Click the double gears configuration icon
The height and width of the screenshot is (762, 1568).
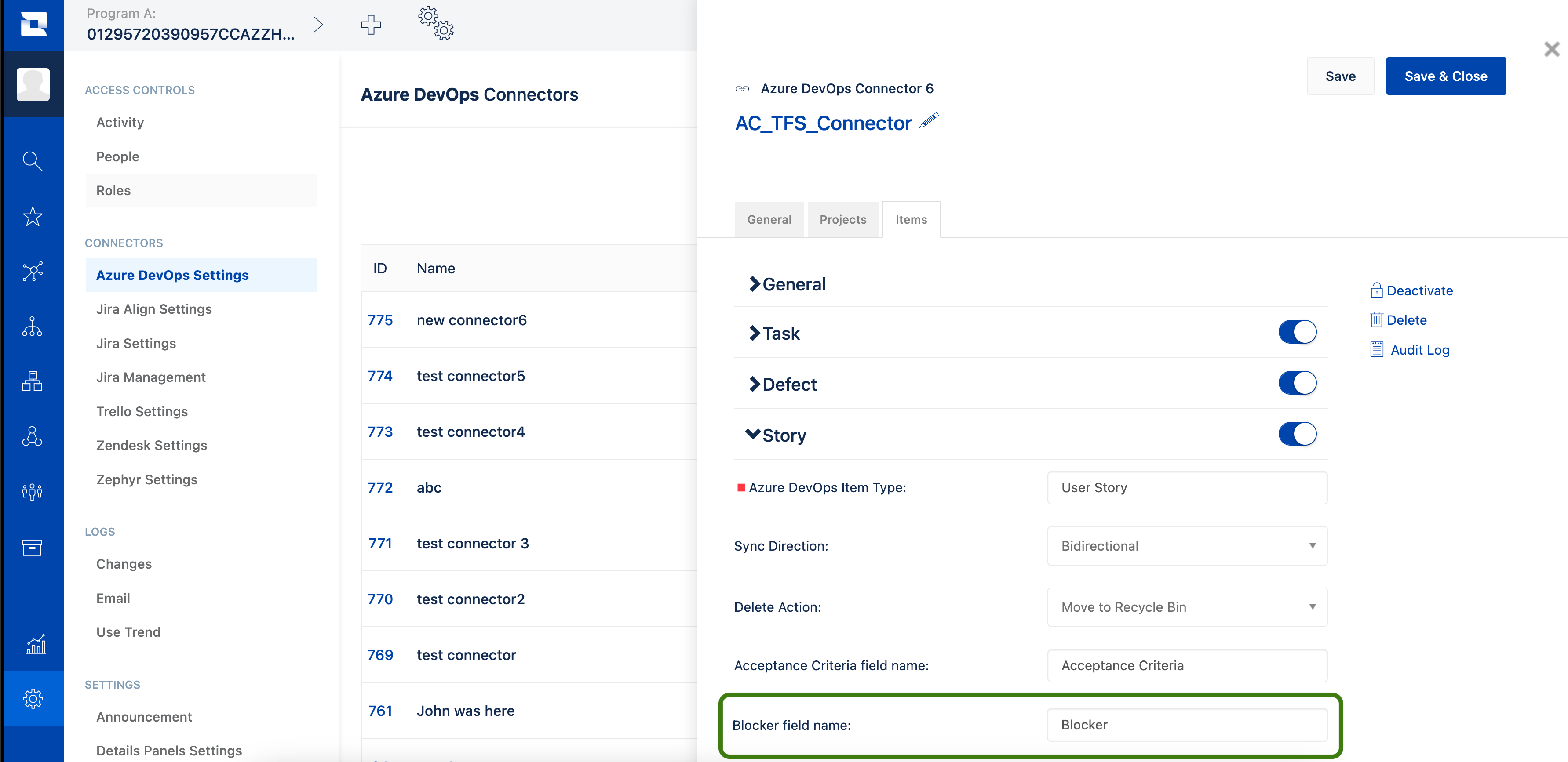click(x=436, y=24)
